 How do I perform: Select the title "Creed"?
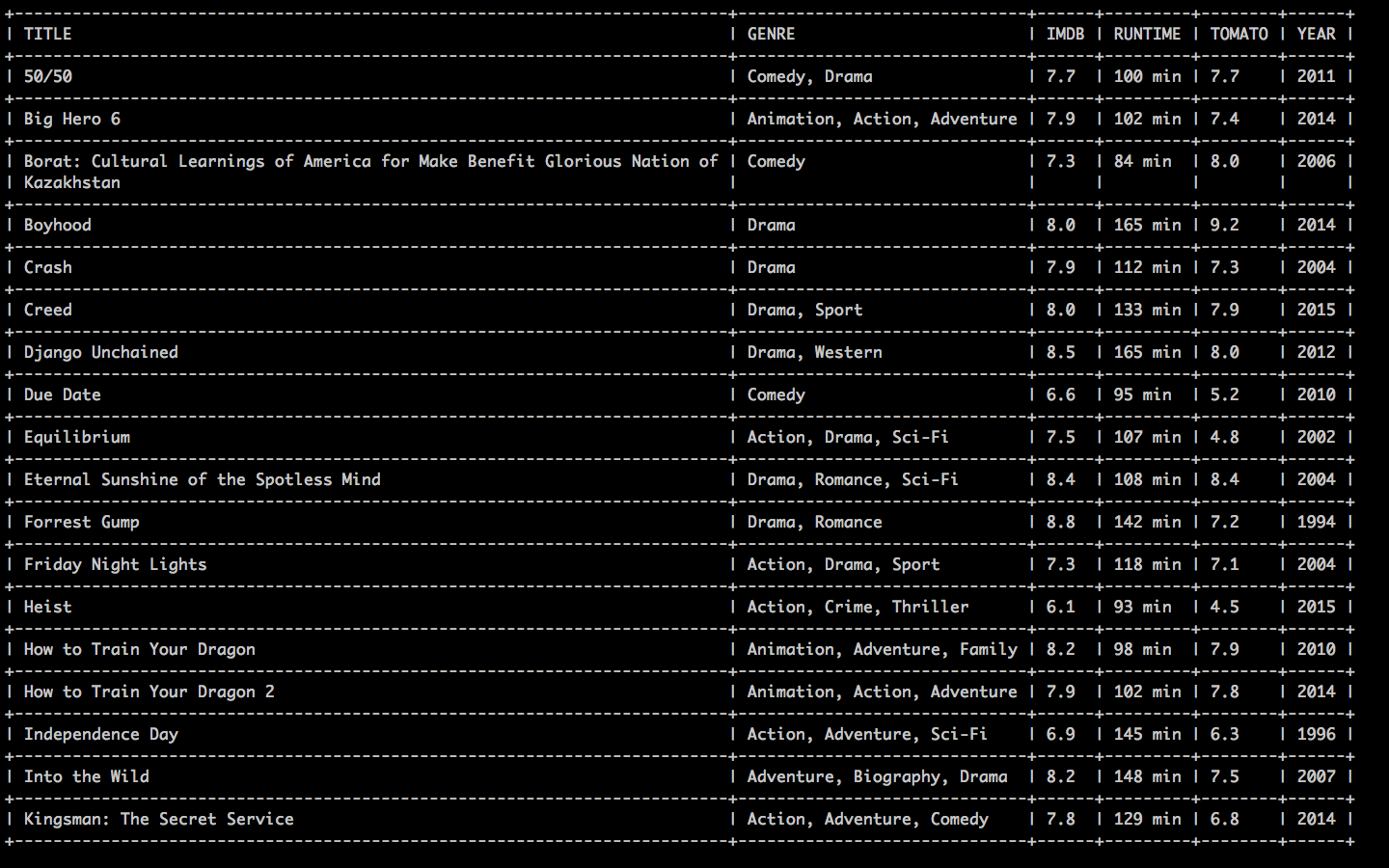tap(47, 310)
